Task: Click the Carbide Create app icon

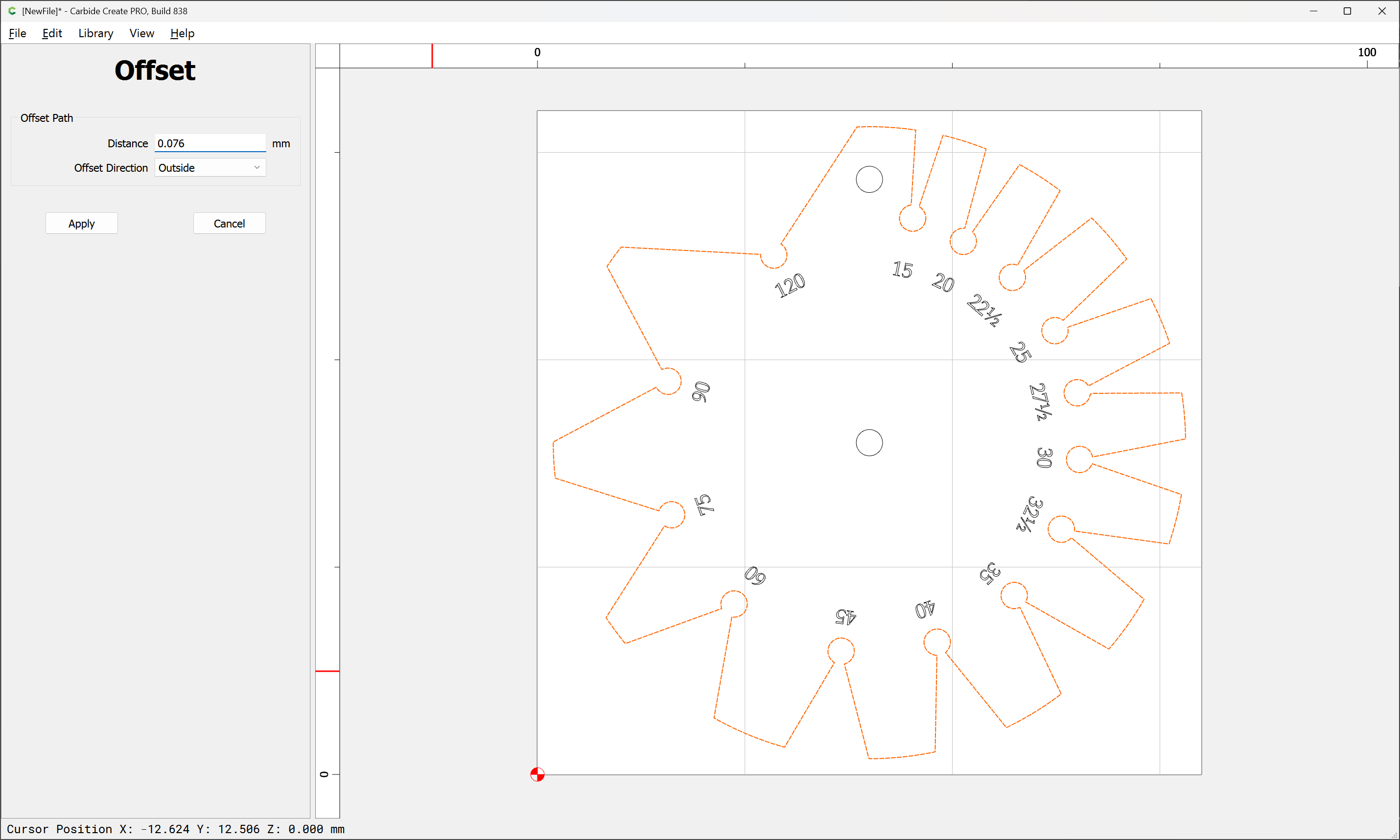Action: 12,11
